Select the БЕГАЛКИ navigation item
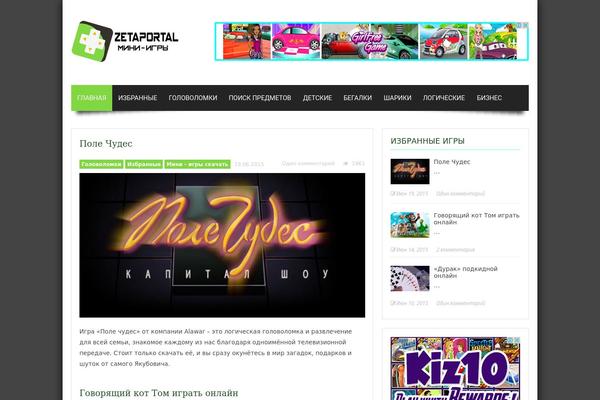 click(x=357, y=98)
